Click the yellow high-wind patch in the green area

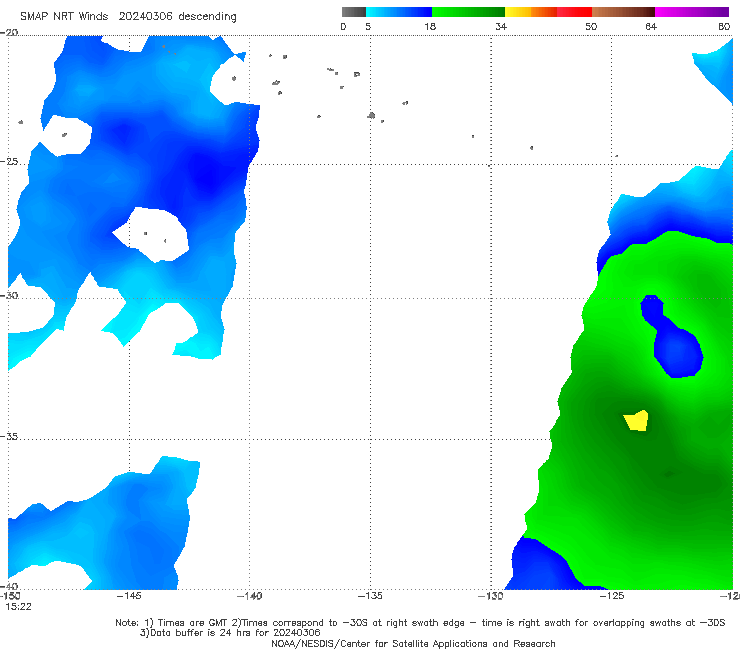point(636,421)
